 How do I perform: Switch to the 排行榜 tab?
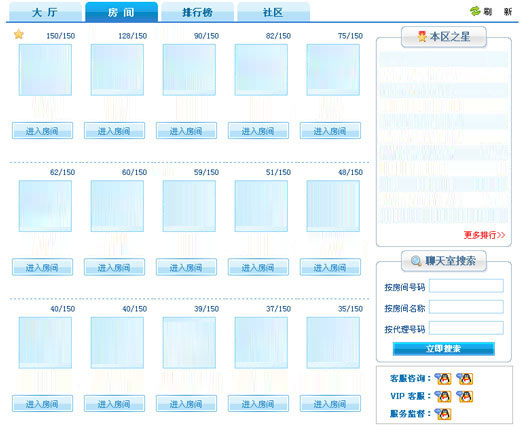point(197,12)
